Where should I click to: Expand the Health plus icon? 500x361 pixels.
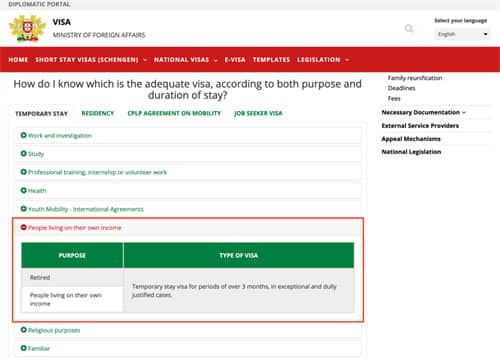point(23,190)
